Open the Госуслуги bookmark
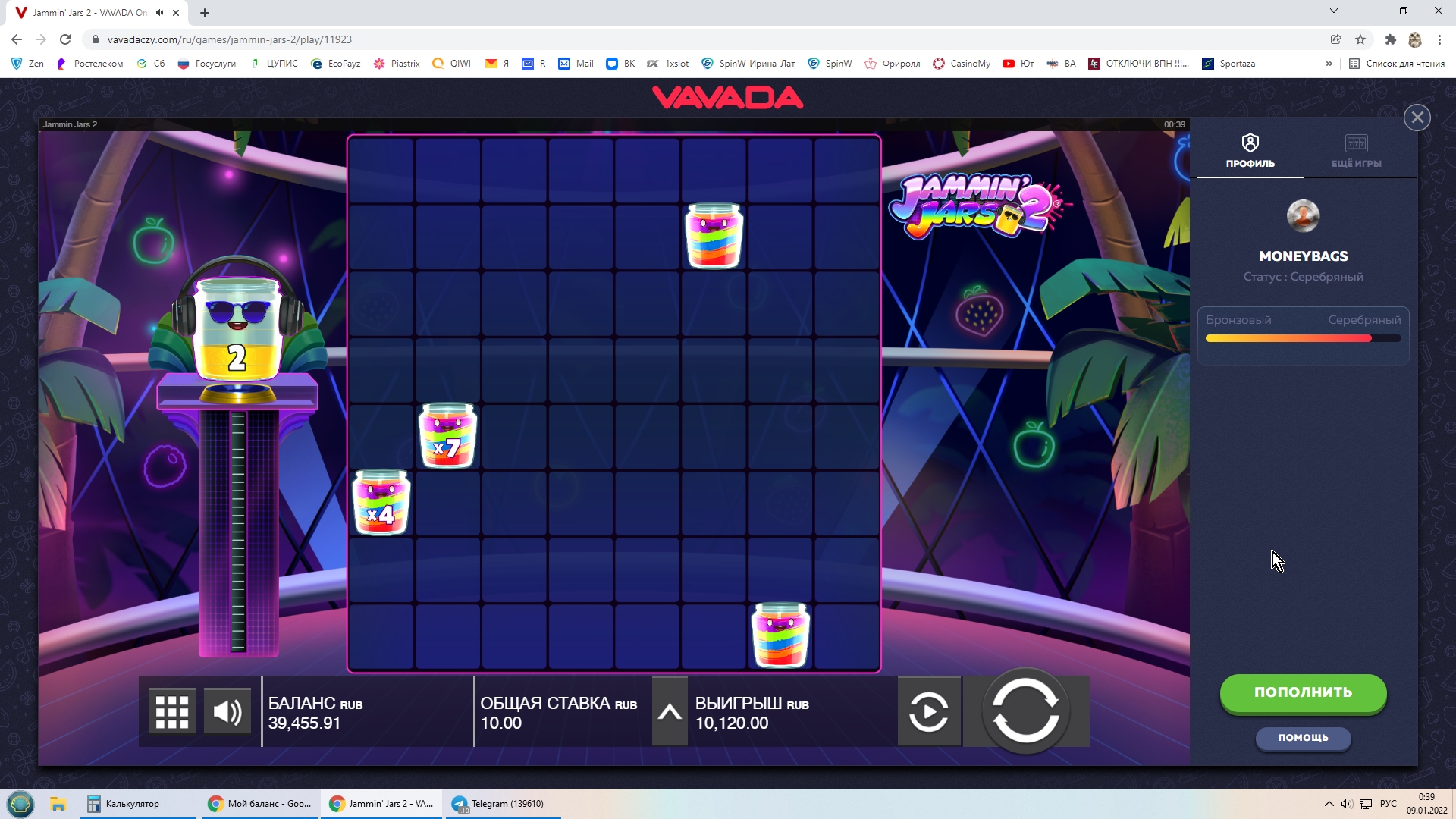 pyautogui.click(x=206, y=64)
